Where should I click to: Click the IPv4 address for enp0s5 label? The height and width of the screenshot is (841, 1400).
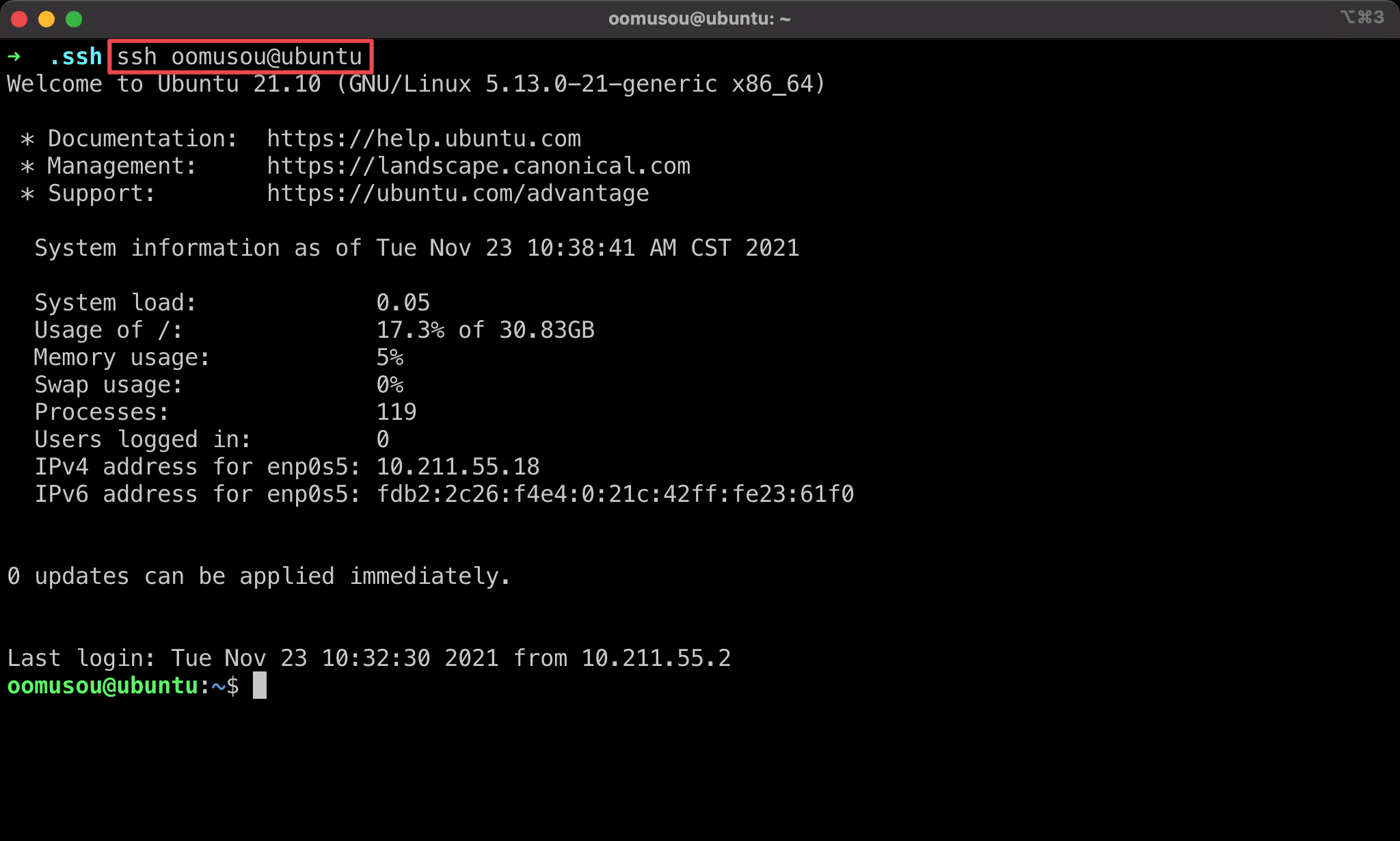198,467
